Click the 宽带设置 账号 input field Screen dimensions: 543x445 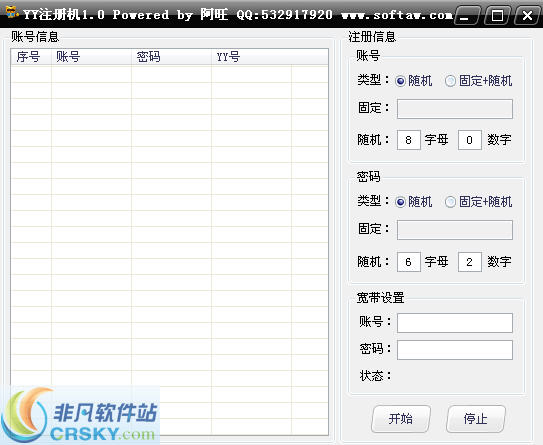pyautogui.click(x=455, y=323)
